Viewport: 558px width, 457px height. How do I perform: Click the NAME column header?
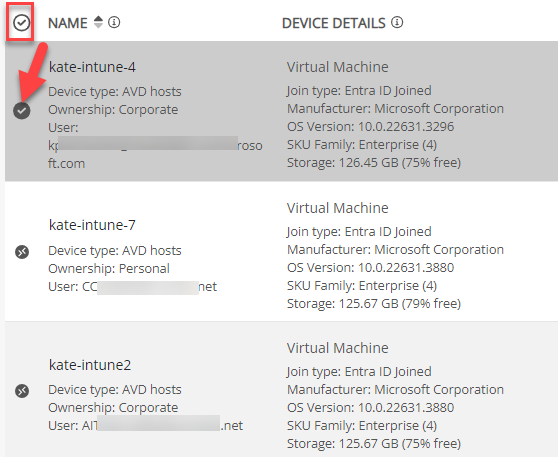pyautogui.click(x=68, y=23)
